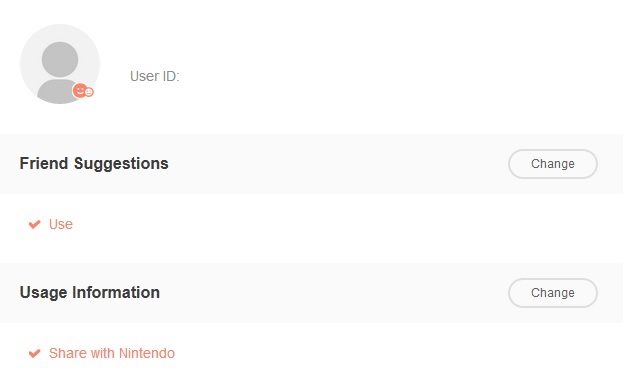This screenshot has width=623, height=383.
Task: Click the User ID label
Action: tap(155, 76)
